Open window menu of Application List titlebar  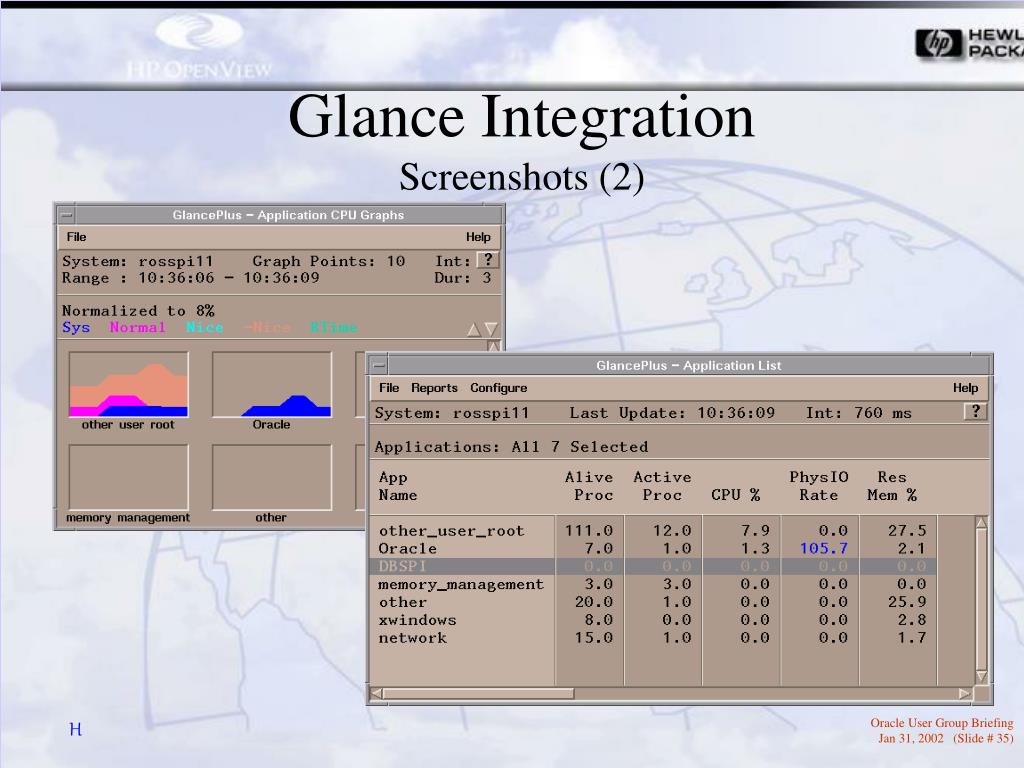[379, 366]
